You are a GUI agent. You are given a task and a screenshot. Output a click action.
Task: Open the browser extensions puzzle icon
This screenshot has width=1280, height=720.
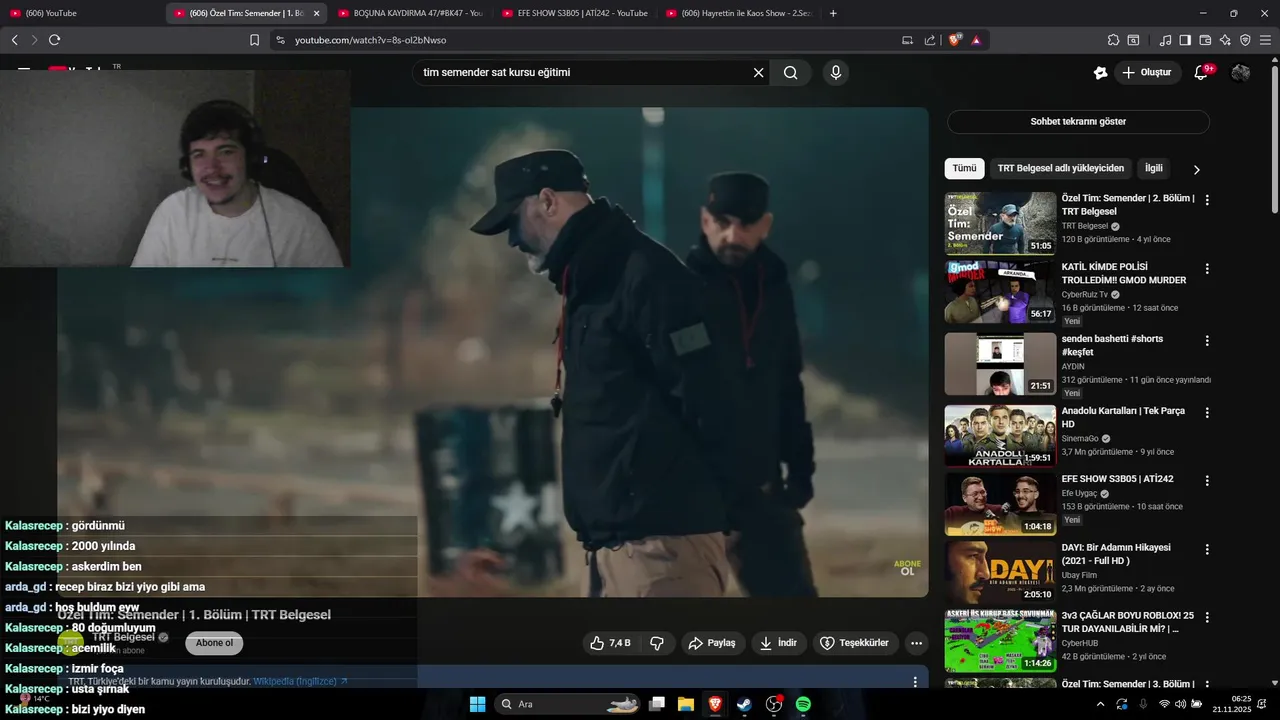point(1113,40)
